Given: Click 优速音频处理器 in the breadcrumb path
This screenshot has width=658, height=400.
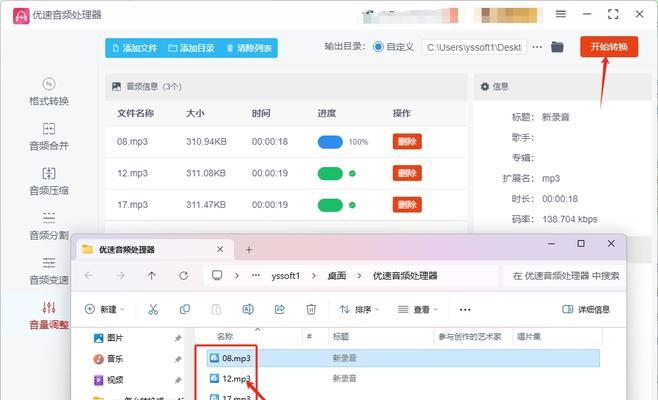Looking at the screenshot, I should (405, 276).
